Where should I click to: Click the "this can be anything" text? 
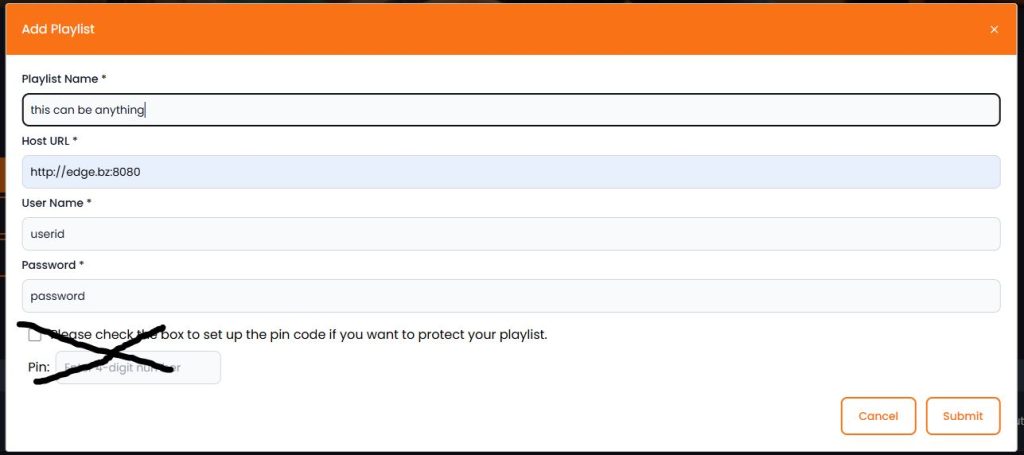88,110
